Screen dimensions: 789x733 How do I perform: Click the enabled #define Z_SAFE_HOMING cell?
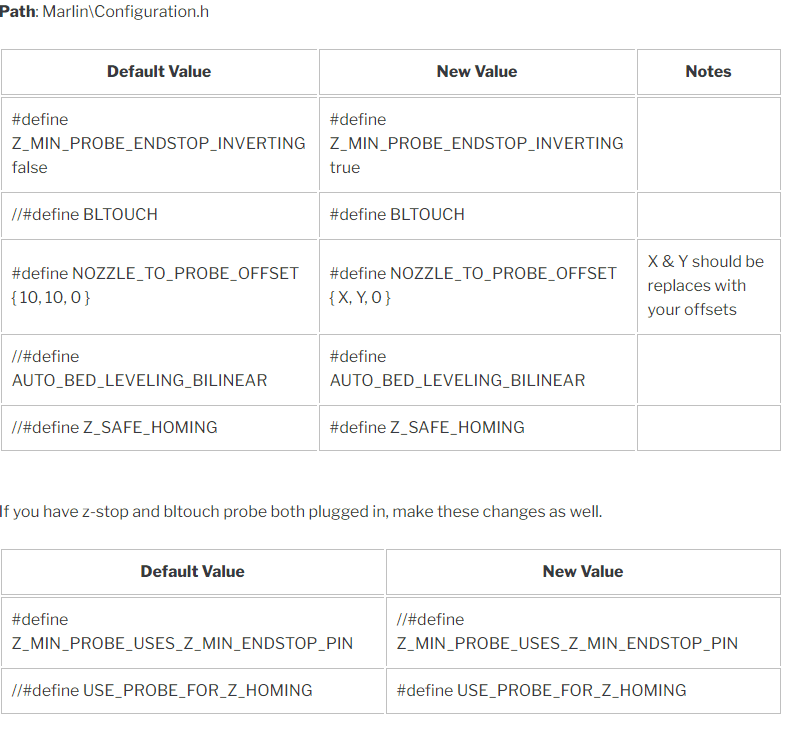(x=477, y=428)
